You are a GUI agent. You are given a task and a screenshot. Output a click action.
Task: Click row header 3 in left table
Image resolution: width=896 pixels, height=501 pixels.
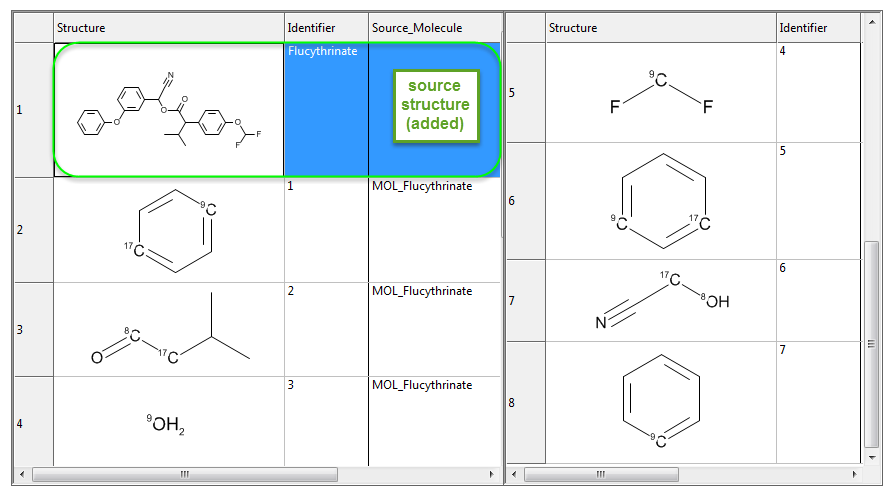tap(34, 330)
